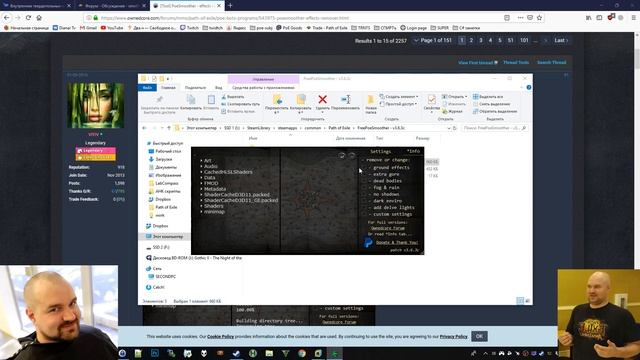
Task: Open the PoE Goods bookmark
Action: click(x=289, y=28)
